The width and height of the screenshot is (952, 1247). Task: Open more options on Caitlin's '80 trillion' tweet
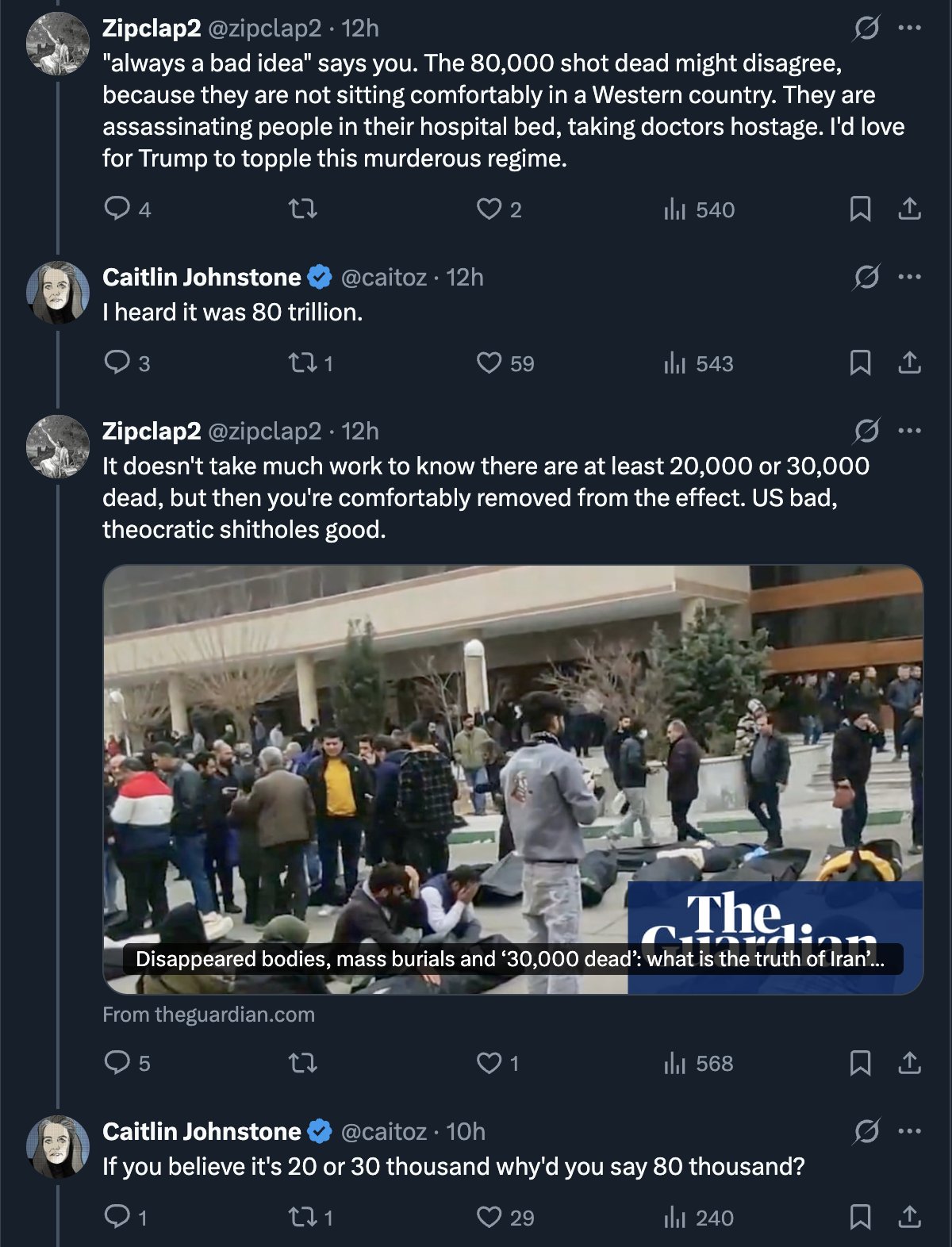point(909,278)
